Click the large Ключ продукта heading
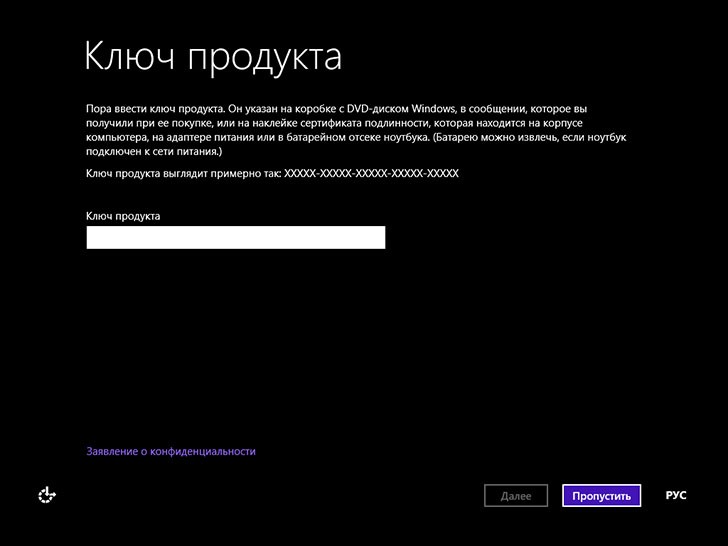 (x=213, y=56)
